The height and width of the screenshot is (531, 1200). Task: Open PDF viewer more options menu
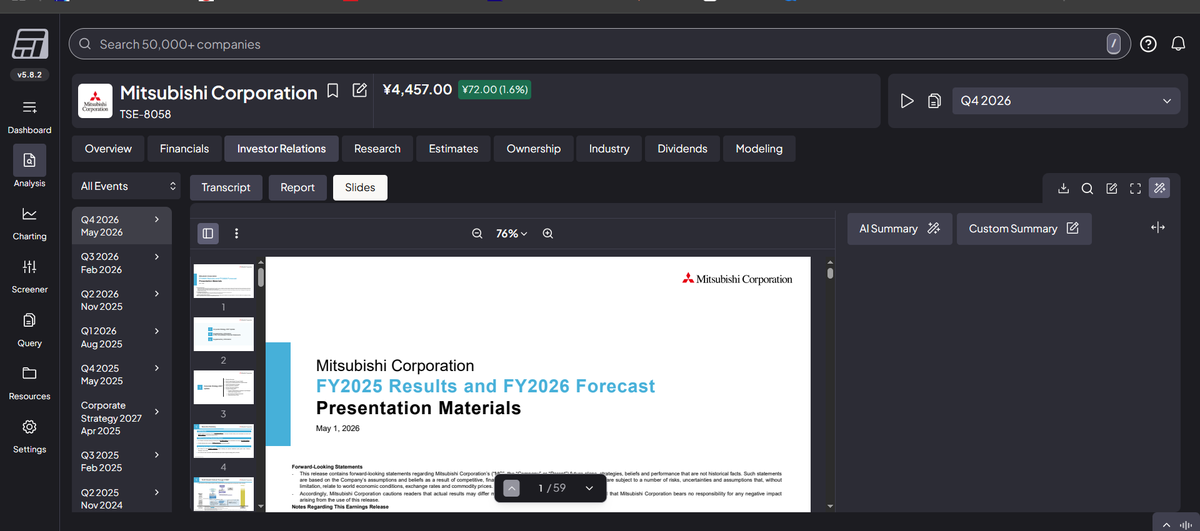[x=236, y=233]
